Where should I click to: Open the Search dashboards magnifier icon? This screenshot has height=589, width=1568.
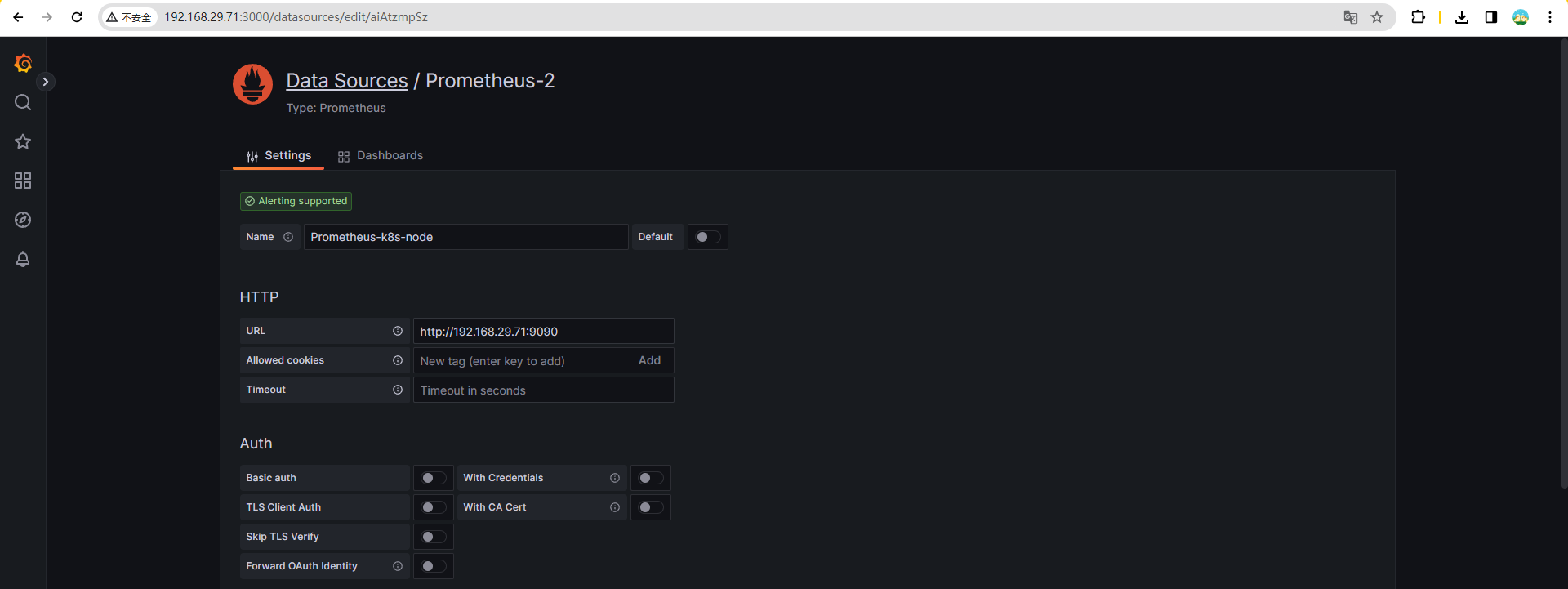click(23, 102)
